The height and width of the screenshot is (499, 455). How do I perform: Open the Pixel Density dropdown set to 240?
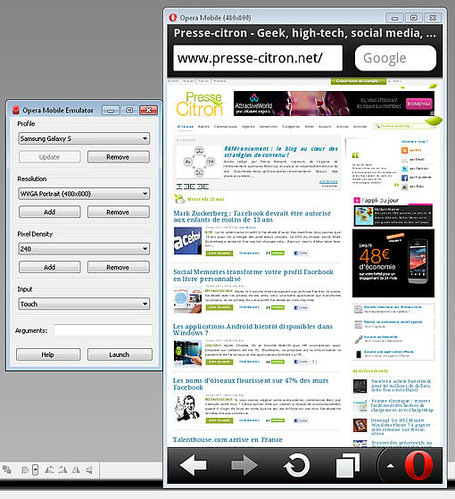(x=84, y=249)
